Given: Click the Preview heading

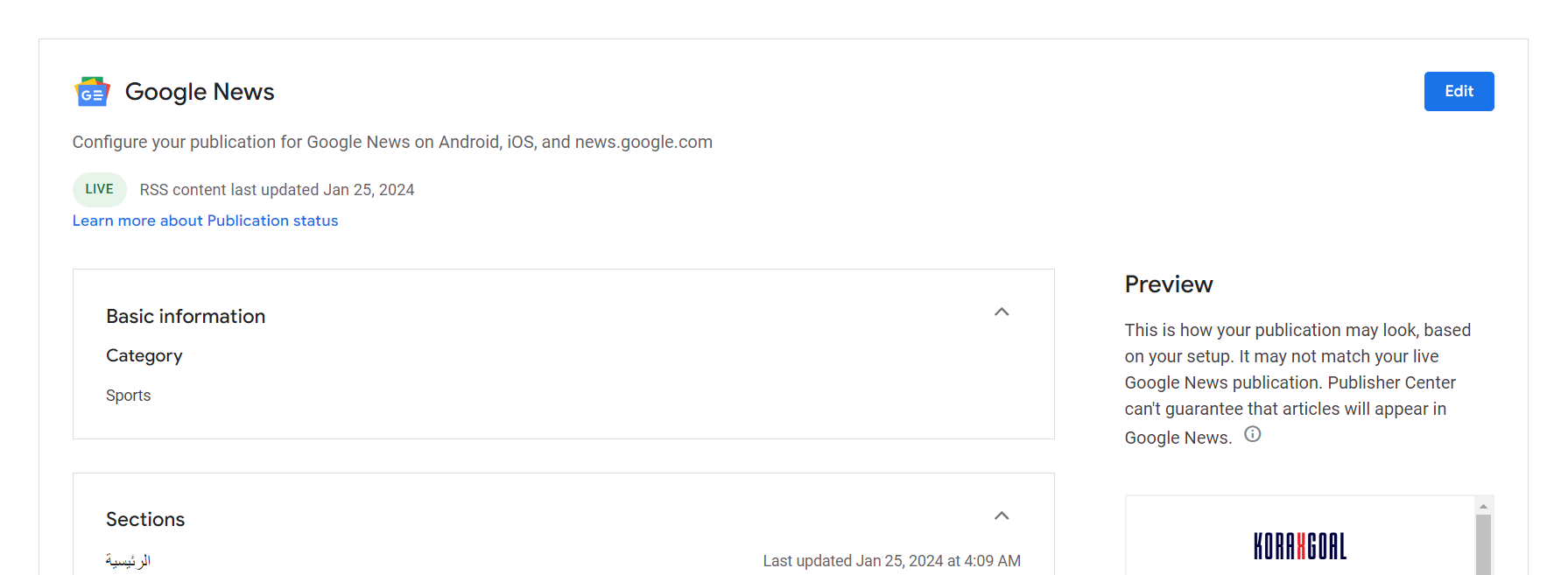Looking at the screenshot, I should (x=1169, y=284).
